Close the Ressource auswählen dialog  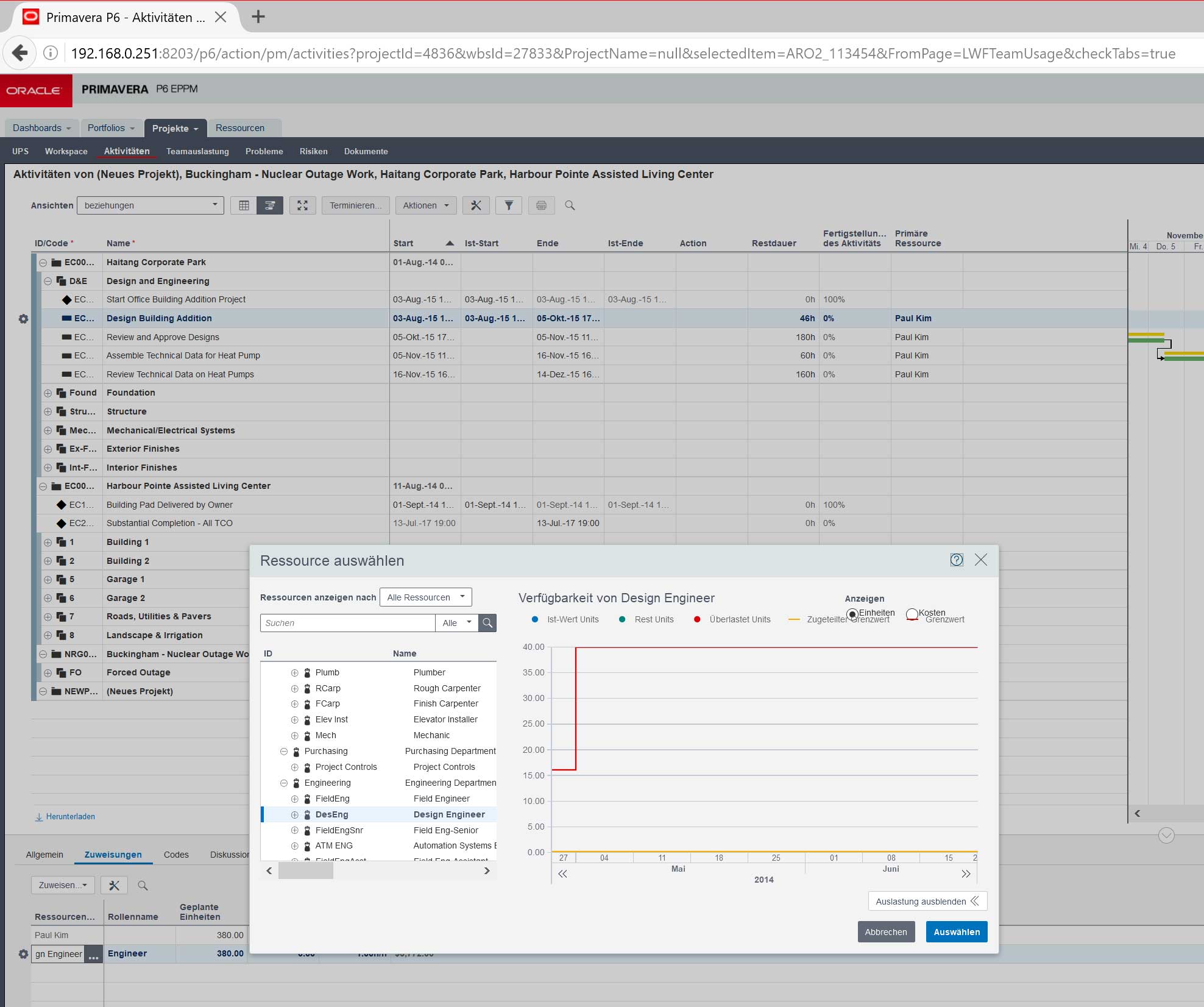point(981,560)
